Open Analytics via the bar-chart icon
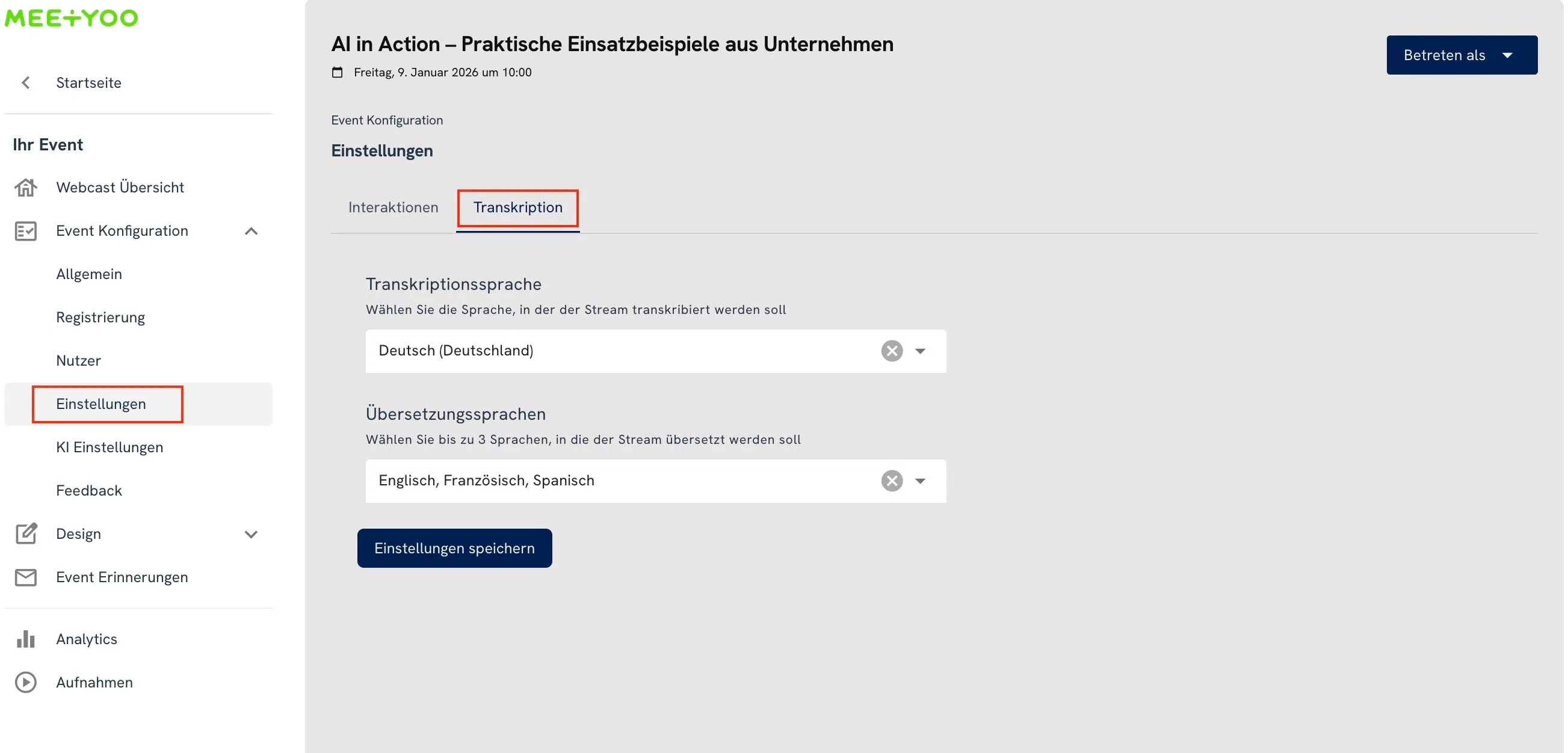 [25, 639]
